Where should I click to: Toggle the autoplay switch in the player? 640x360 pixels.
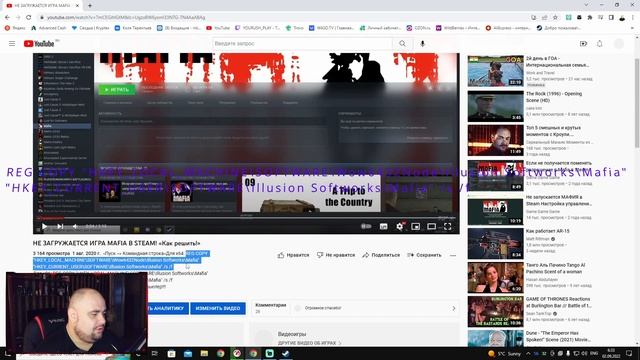tap(366, 226)
